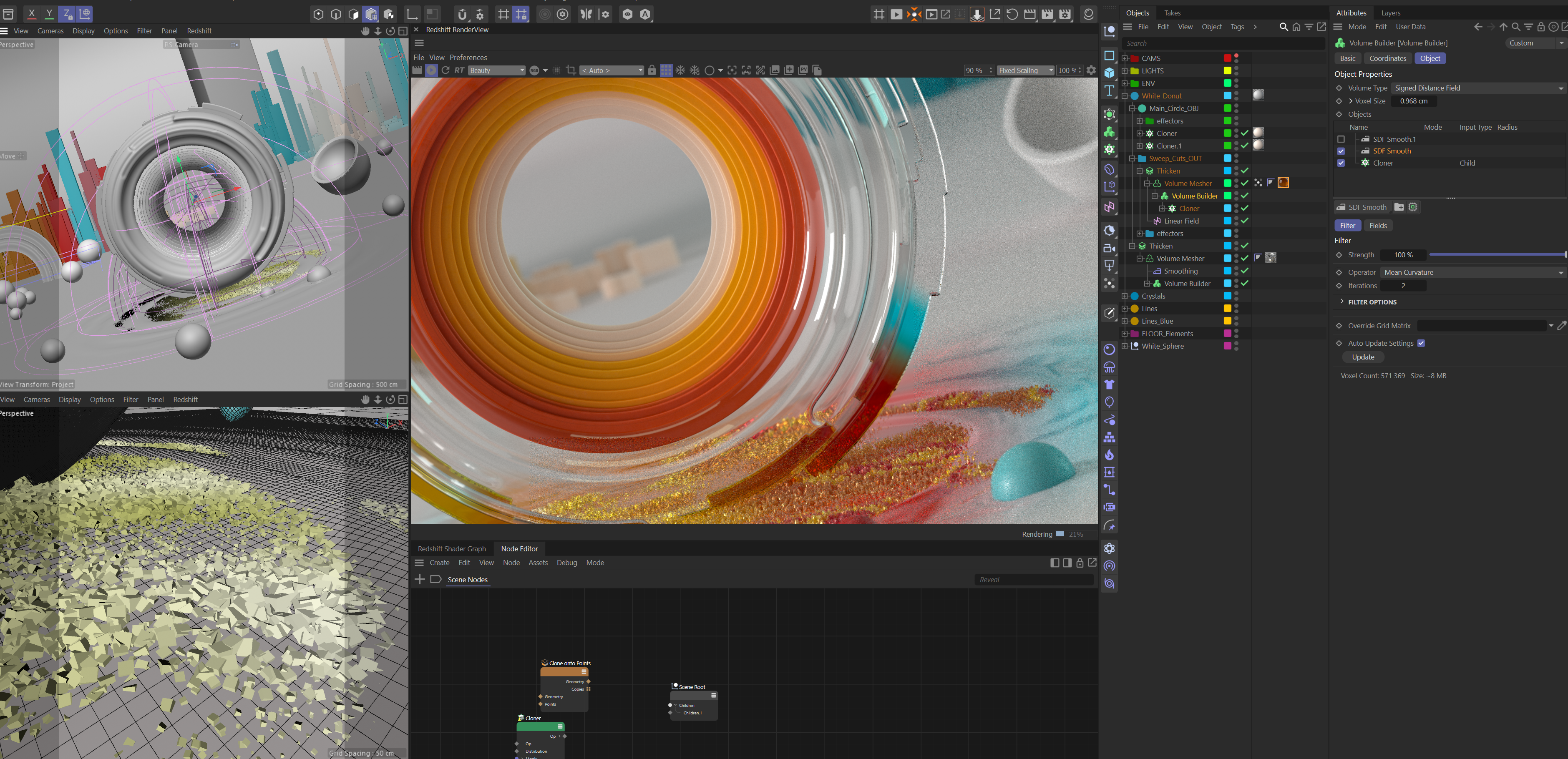This screenshot has height=759, width=1568.
Task: Toggle the X axis lock icon
Action: click(32, 13)
